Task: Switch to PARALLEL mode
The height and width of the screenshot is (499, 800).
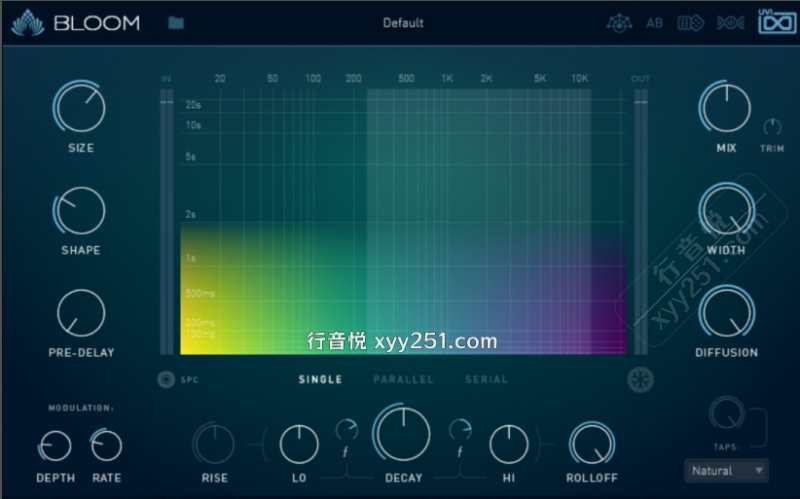Action: pyautogui.click(x=403, y=379)
